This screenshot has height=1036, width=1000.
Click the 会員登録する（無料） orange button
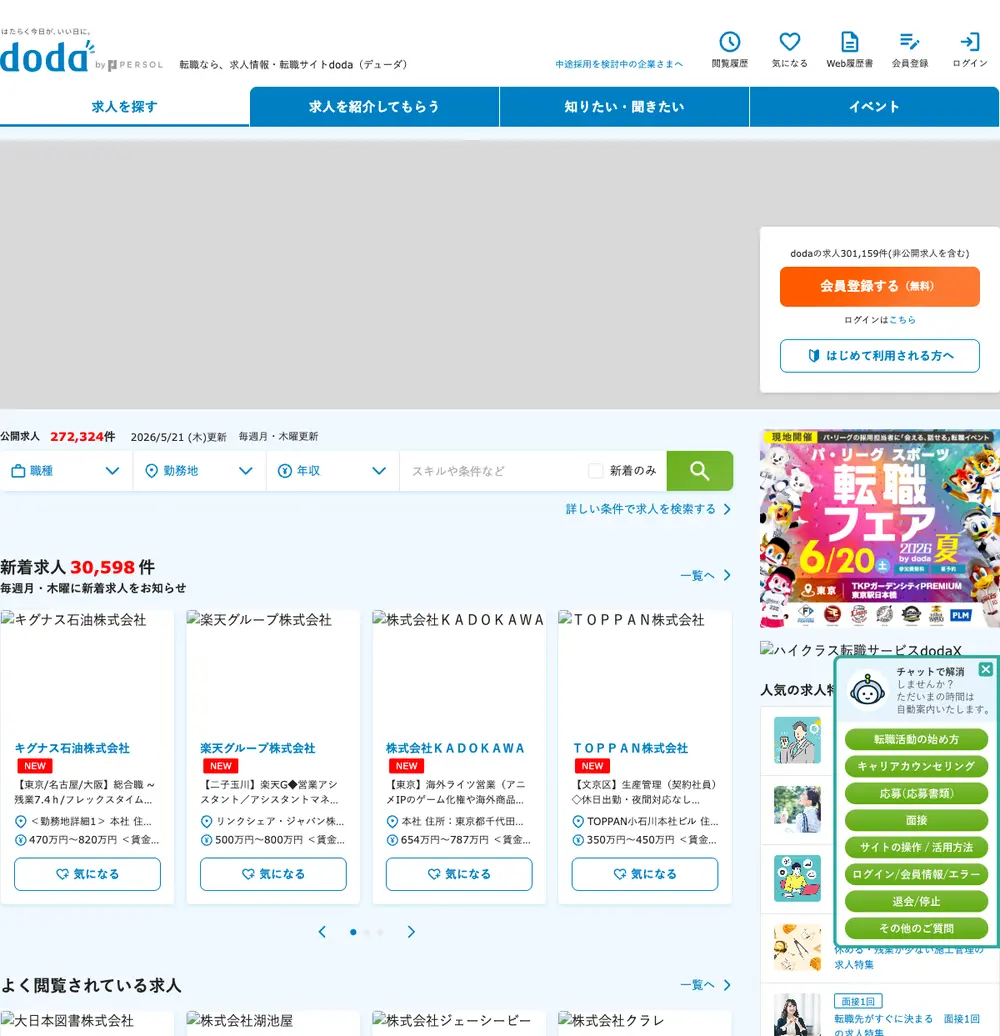point(879,287)
